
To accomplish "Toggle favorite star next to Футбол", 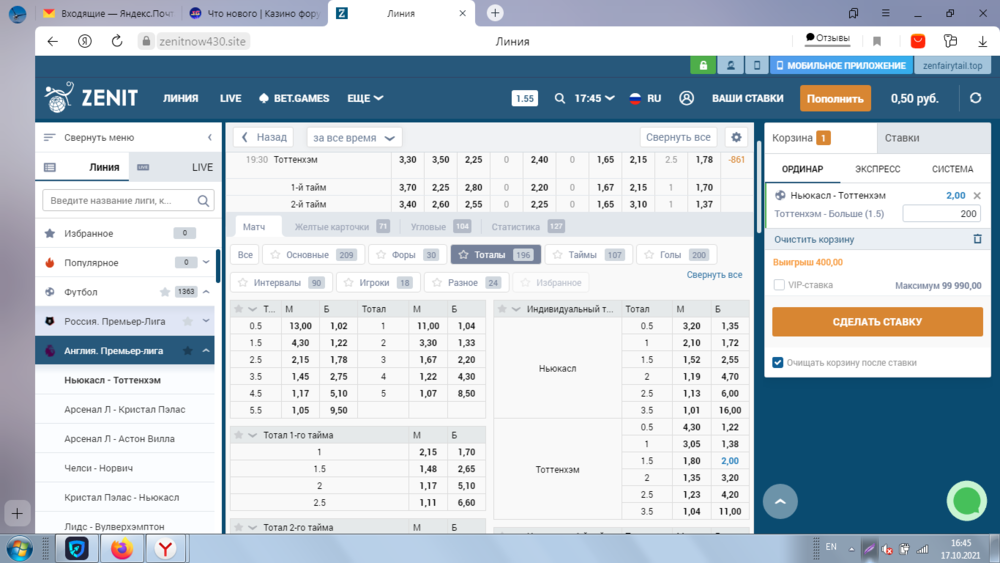I will tap(165, 292).
